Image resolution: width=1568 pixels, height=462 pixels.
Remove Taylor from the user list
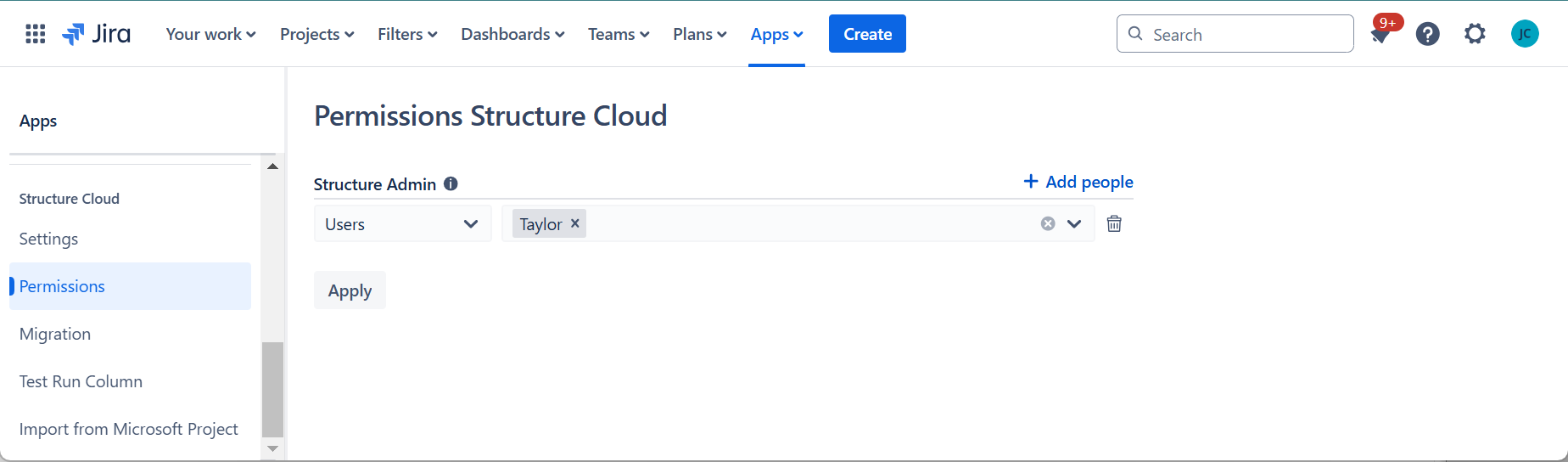click(x=575, y=223)
